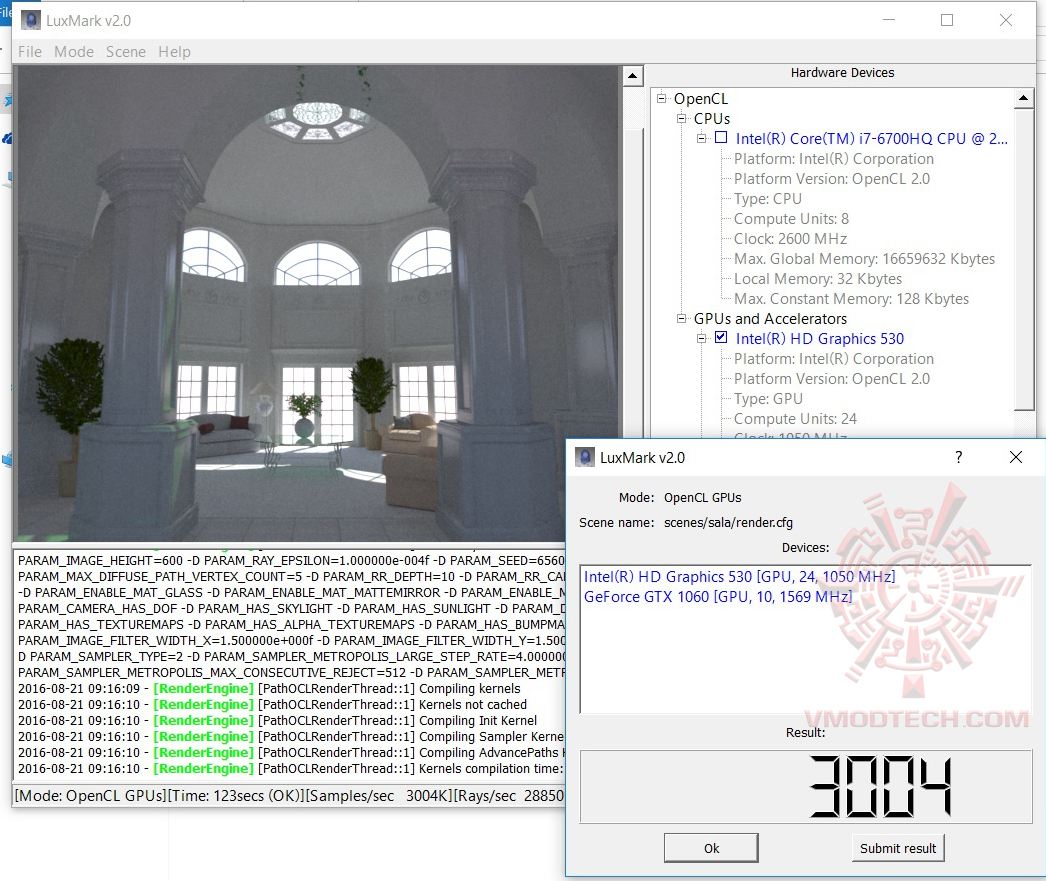Collapse the Intel Core i7-6700HQ device node

pyautogui.click(x=701, y=138)
